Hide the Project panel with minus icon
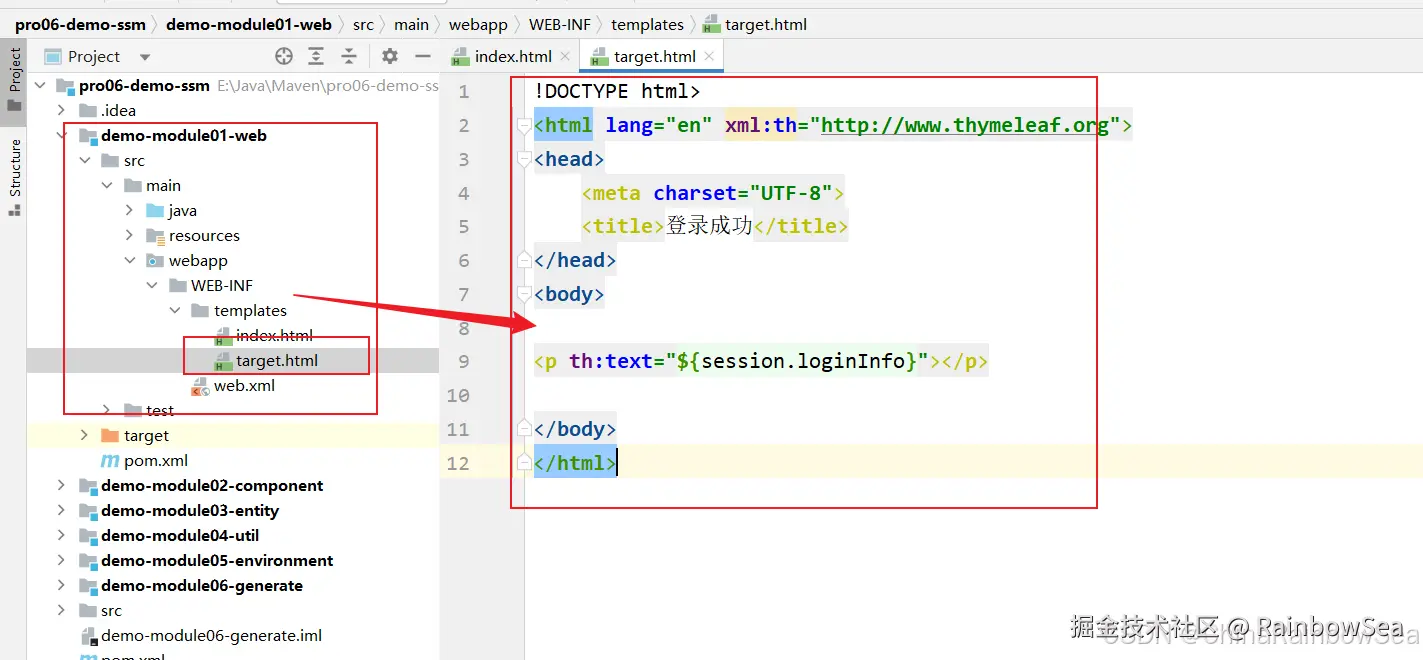This screenshot has height=660, width=1423. point(422,56)
